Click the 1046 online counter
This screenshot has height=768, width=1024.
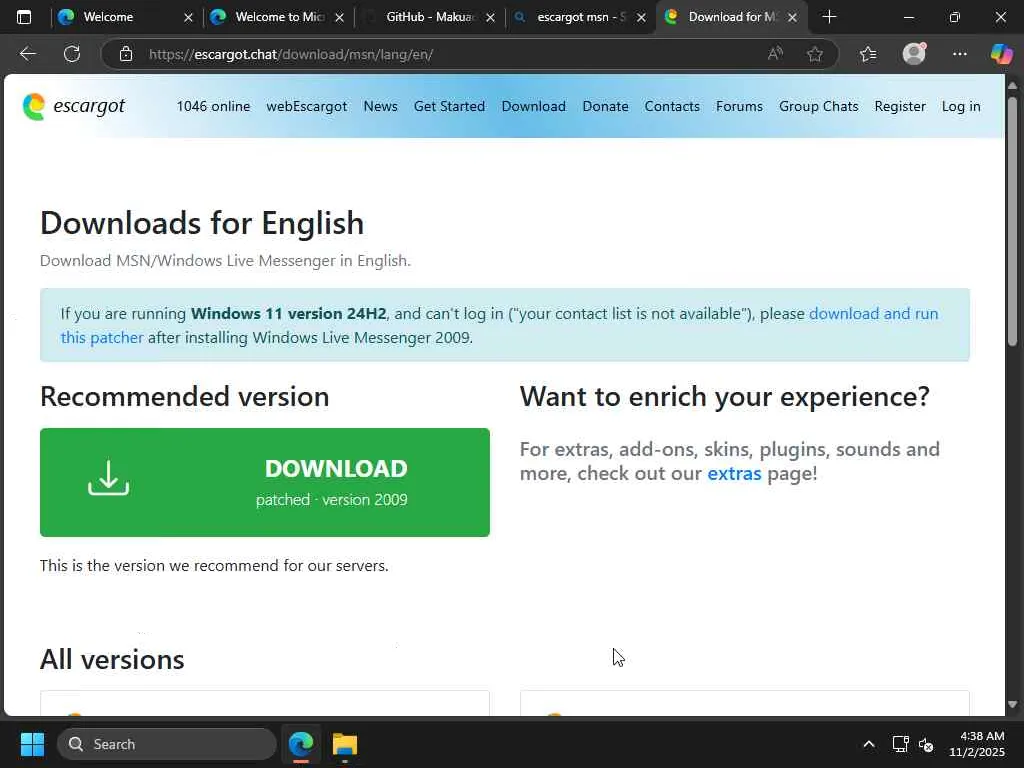[213, 106]
